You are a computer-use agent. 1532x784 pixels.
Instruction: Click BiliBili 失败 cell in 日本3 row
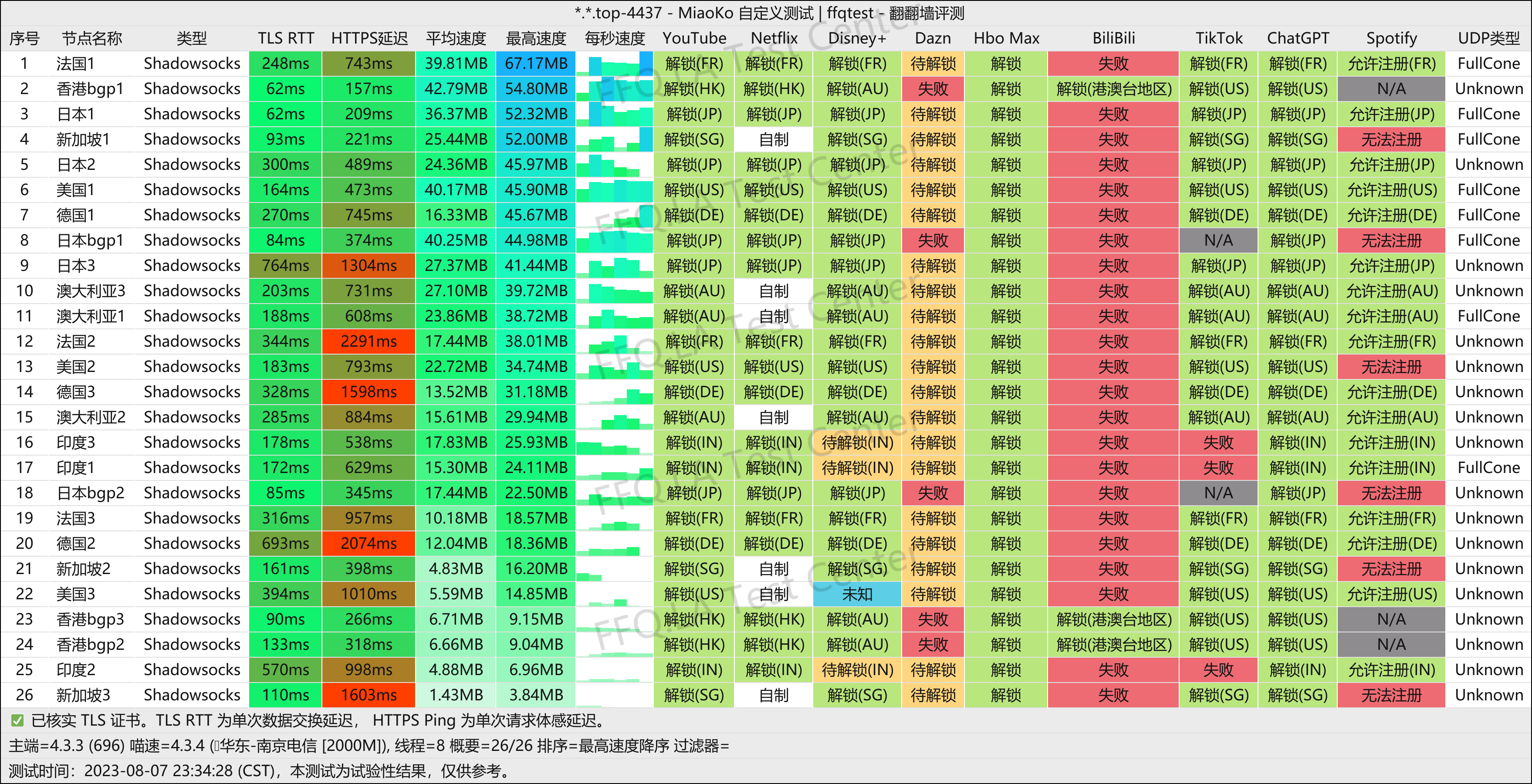tap(1113, 265)
